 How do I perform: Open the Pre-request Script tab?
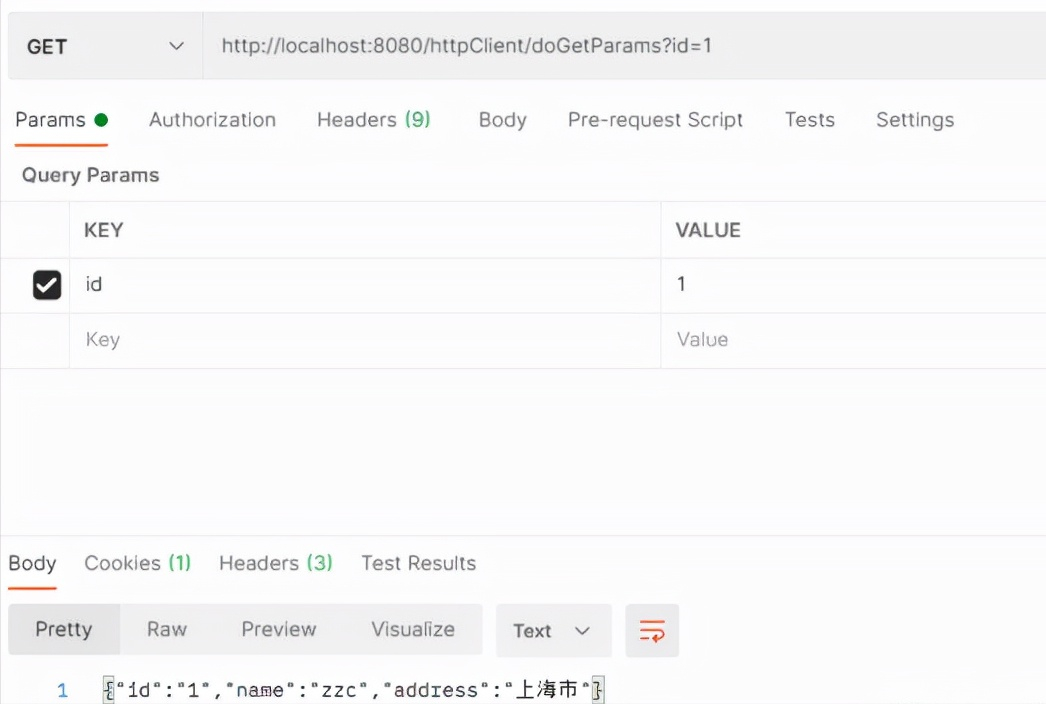(655, 120)
